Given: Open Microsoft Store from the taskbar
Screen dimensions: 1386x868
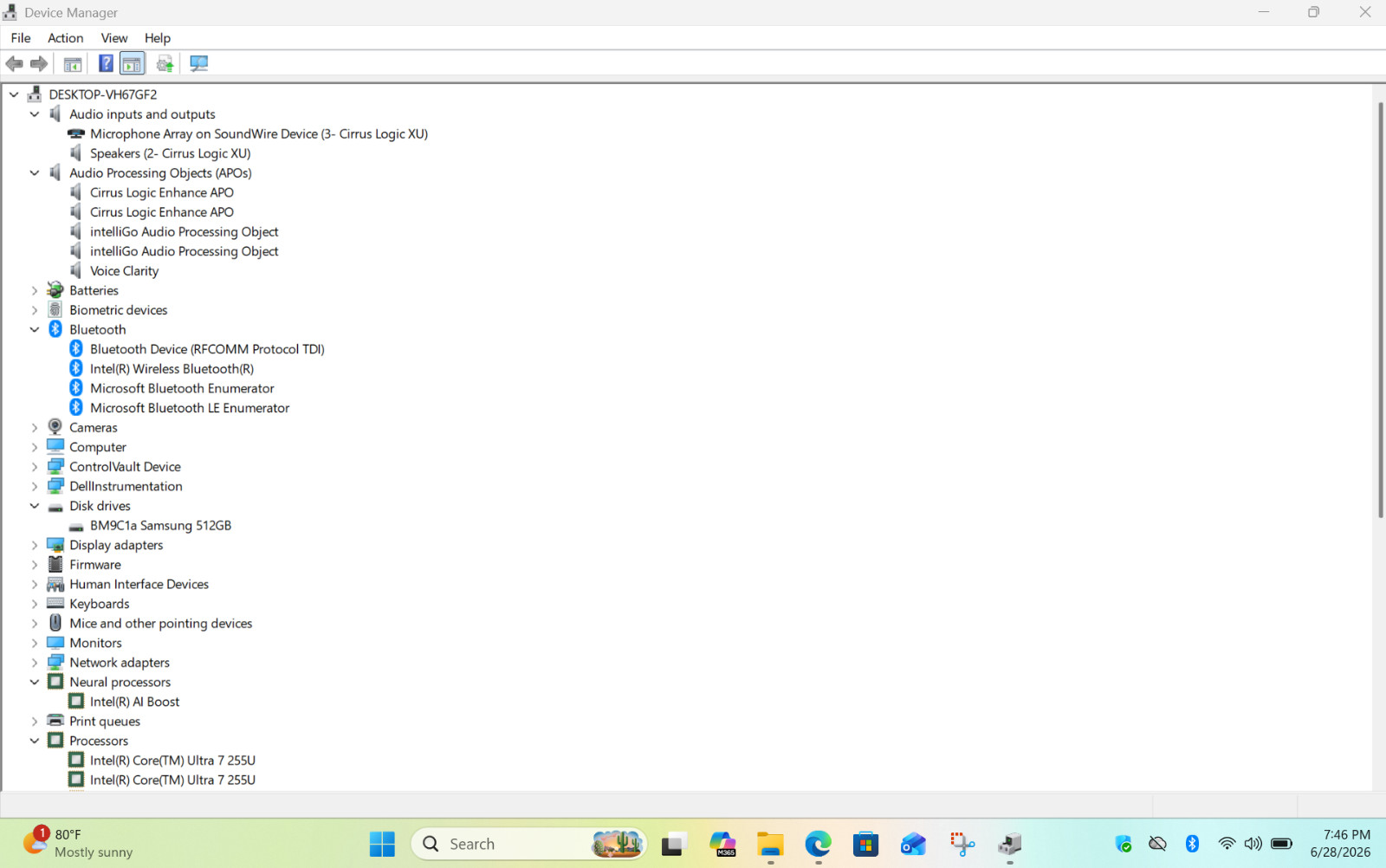Looking at the screenshot, I should (x=865, y=844).
